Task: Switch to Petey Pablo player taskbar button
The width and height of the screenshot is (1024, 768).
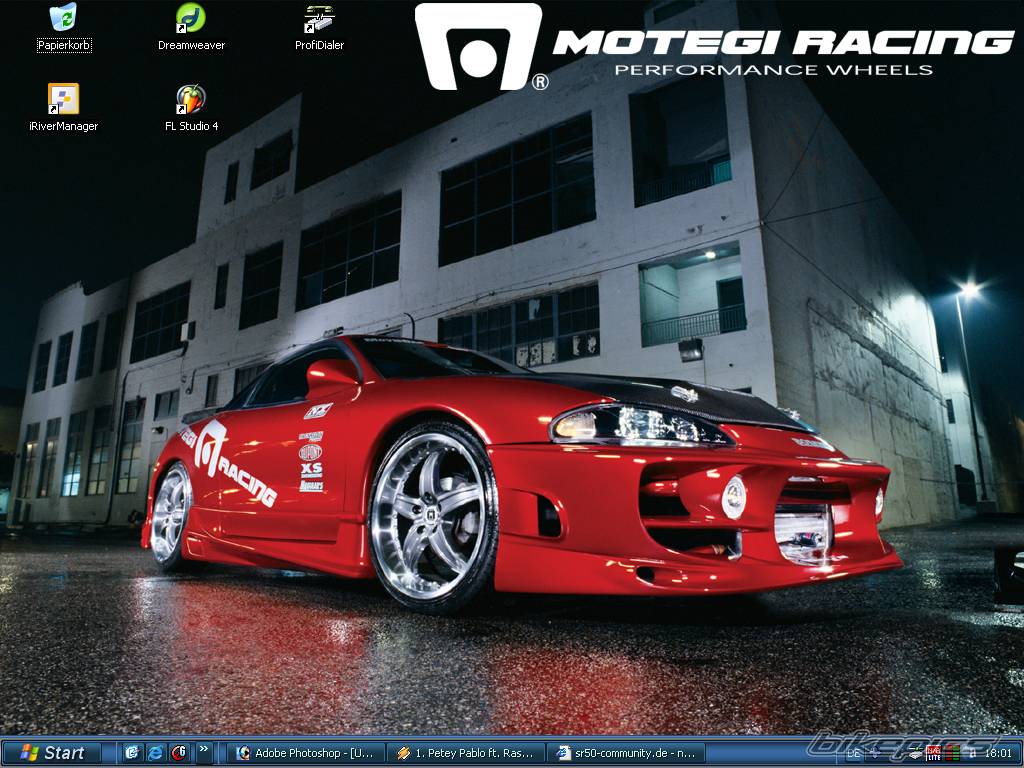Action: pos(466,753)
